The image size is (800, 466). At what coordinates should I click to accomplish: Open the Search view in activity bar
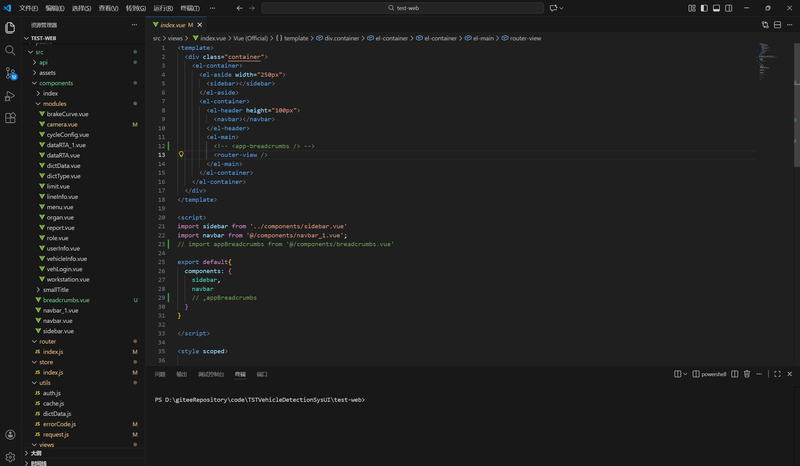[10, 49]
